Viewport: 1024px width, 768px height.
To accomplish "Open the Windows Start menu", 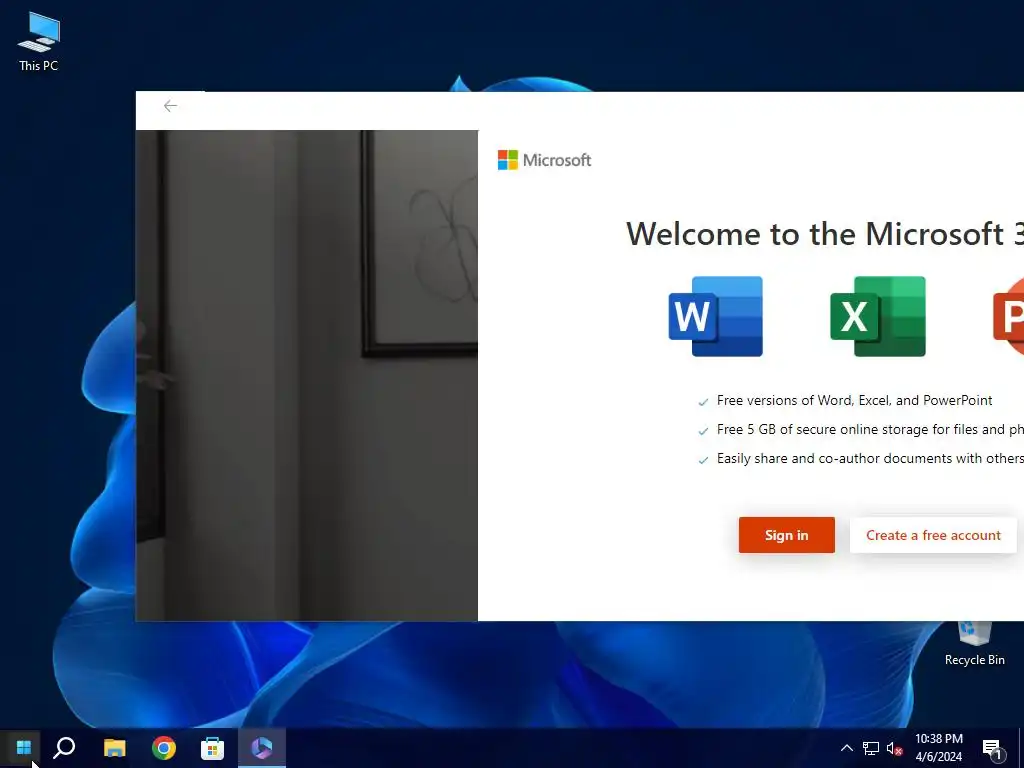I will [x=24, y=747].
